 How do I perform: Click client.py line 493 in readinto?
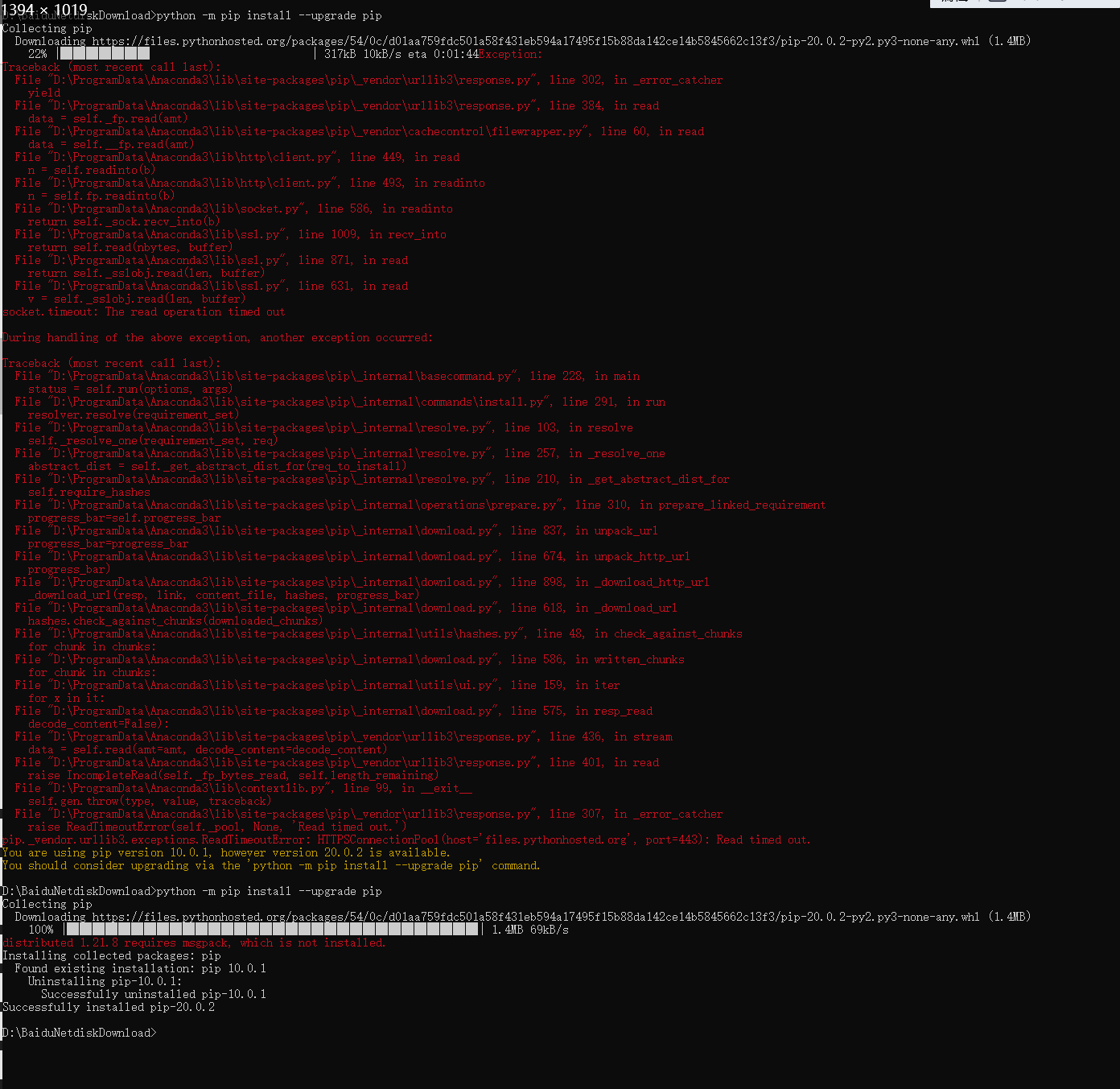click(x=249, y=183)
